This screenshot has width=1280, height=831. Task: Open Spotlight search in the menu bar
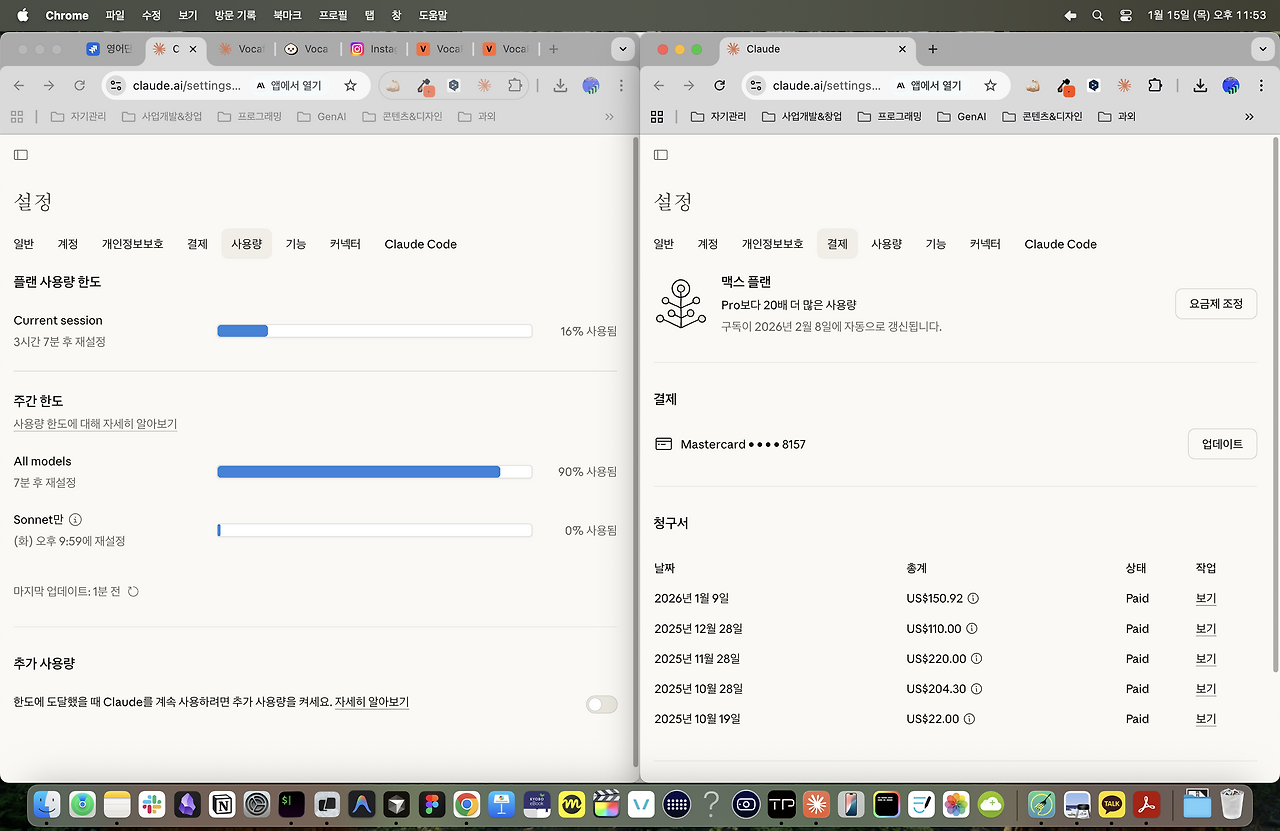[x=1098, y=15]
